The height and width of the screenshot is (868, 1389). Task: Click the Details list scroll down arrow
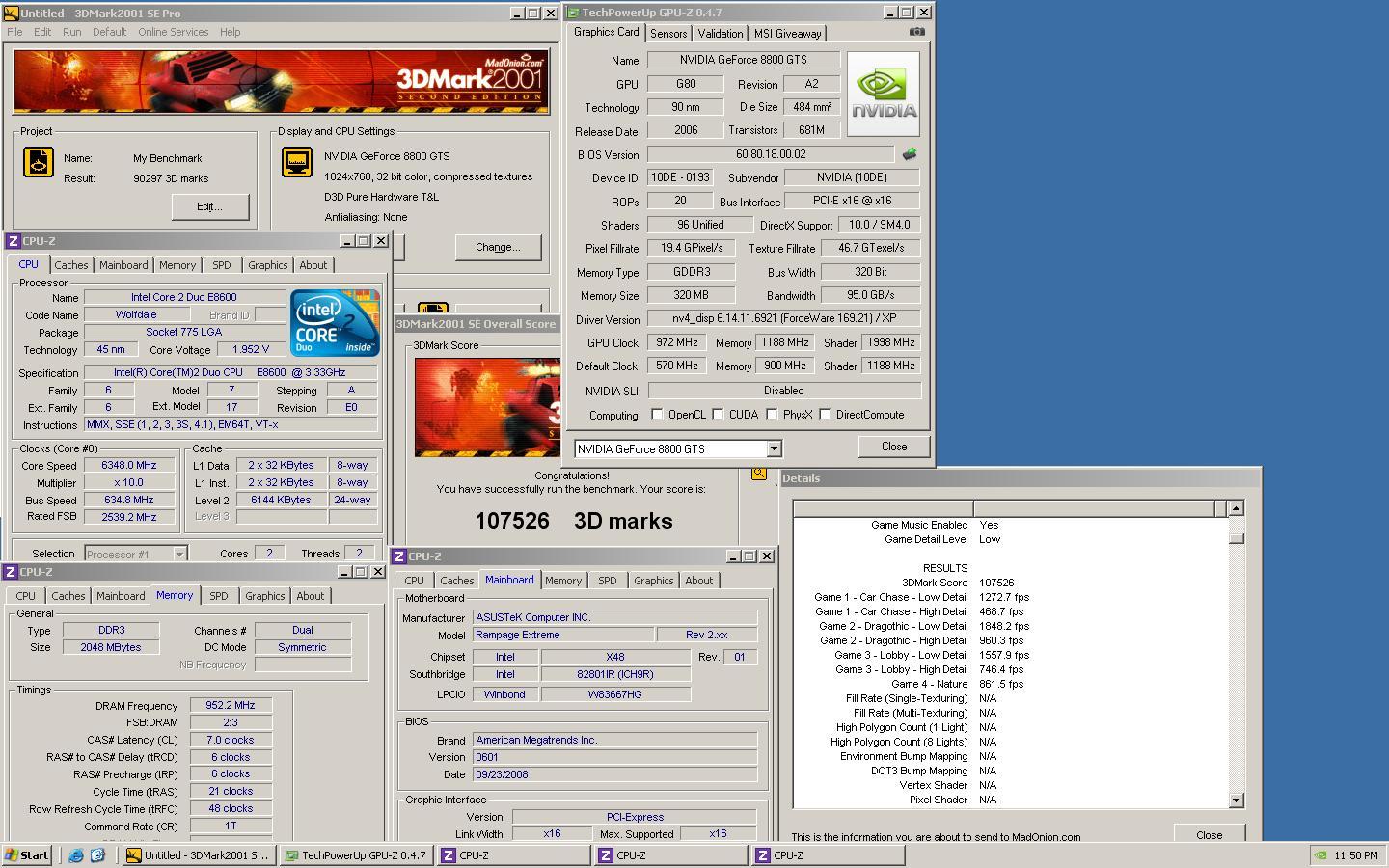coord(1237,800)
